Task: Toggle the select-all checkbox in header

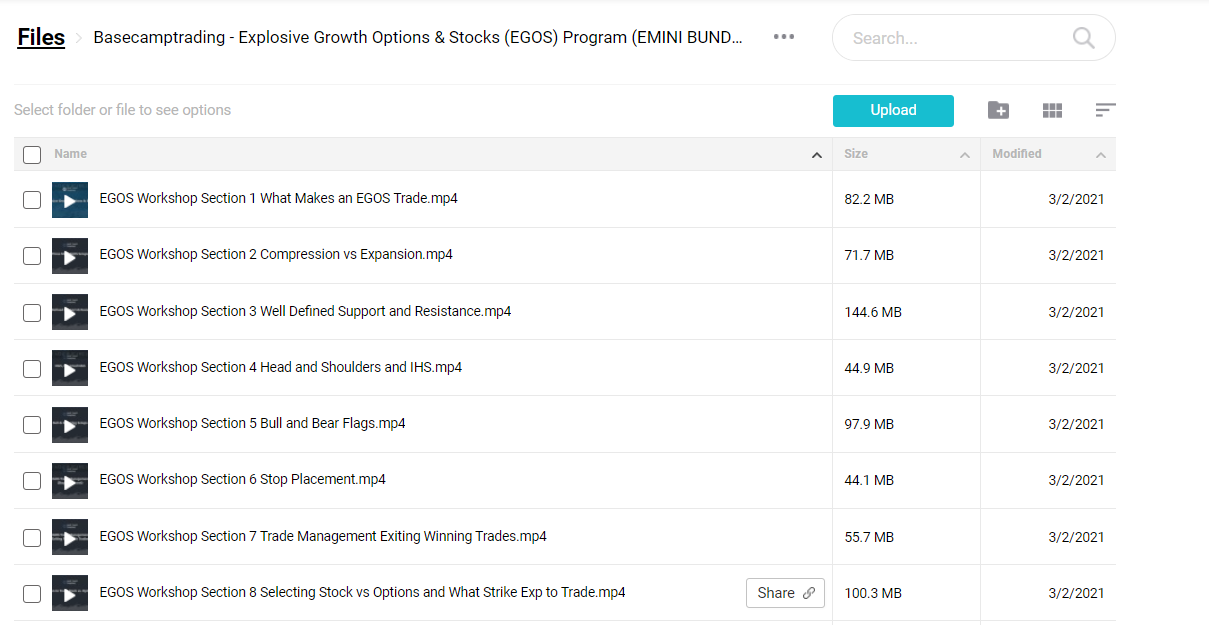Action: (x=32, y=155)
